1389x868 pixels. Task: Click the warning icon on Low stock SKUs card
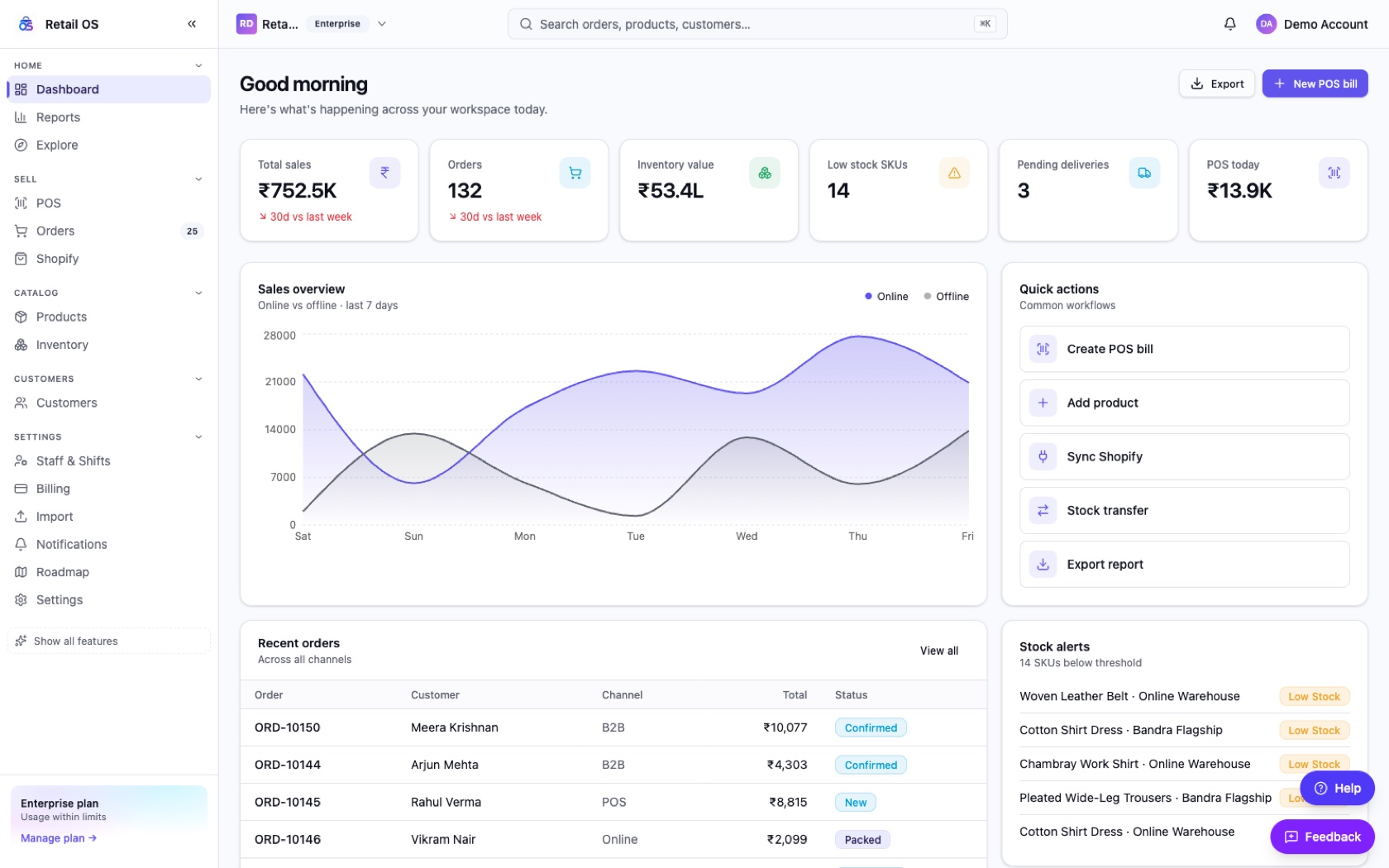954,173
